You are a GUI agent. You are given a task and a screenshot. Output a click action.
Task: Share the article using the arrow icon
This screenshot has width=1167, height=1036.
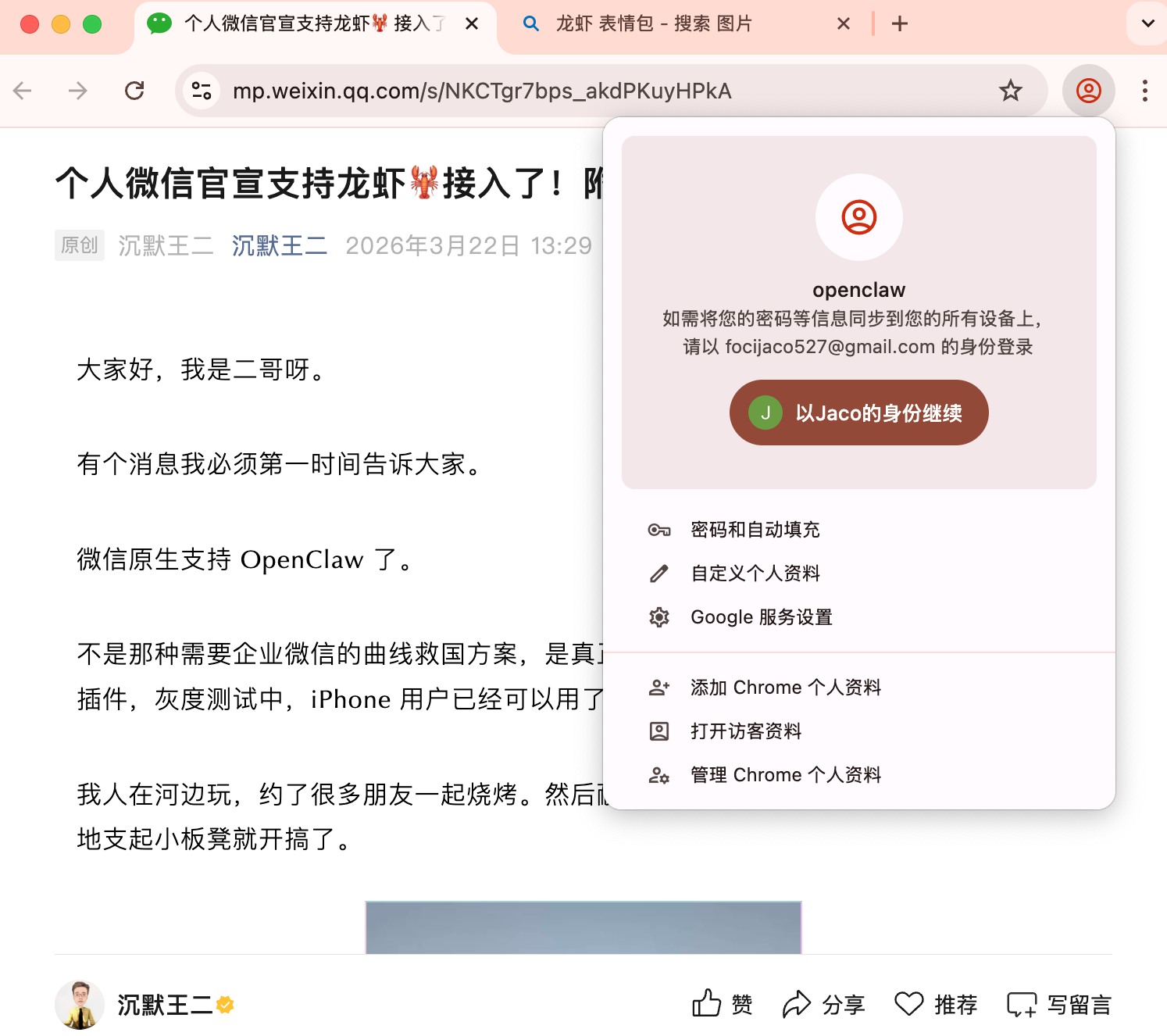796,1004
